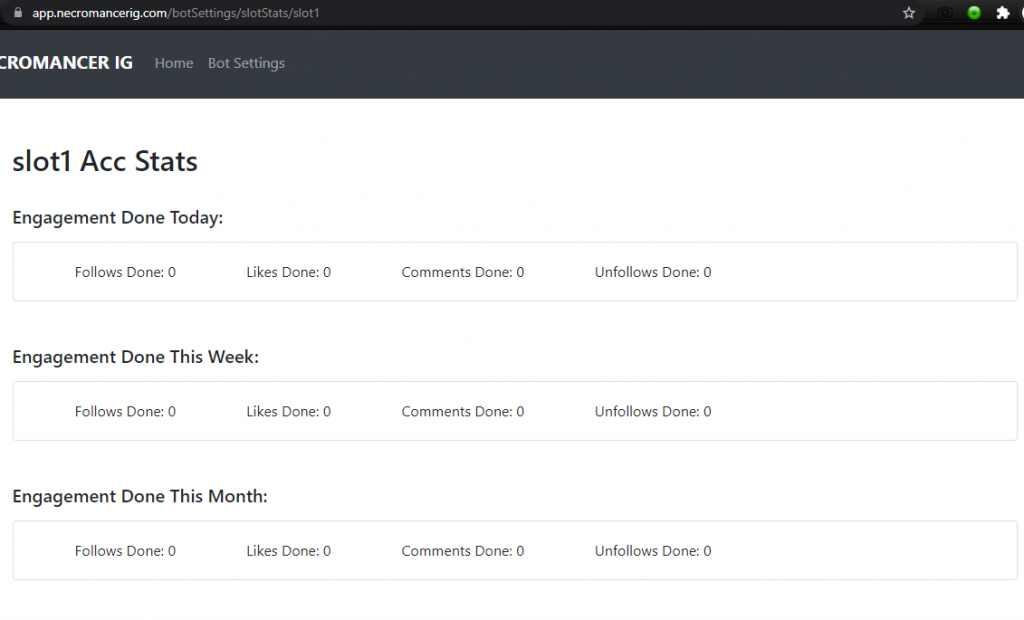Click the bookmark star icon
Image resolution: width=1024 pixels, height=620 pixels.
[908, 13]
